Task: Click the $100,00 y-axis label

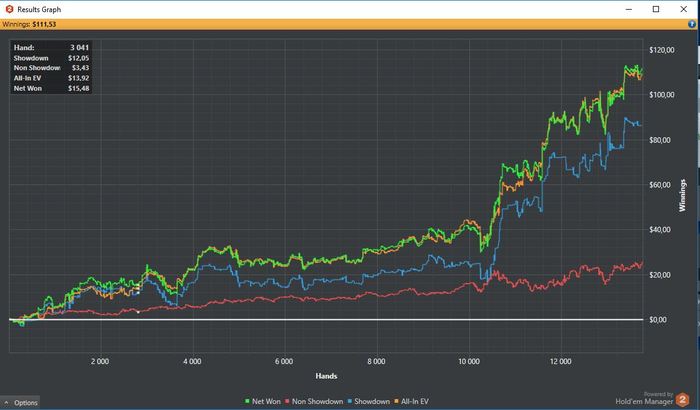Action: 662,95
